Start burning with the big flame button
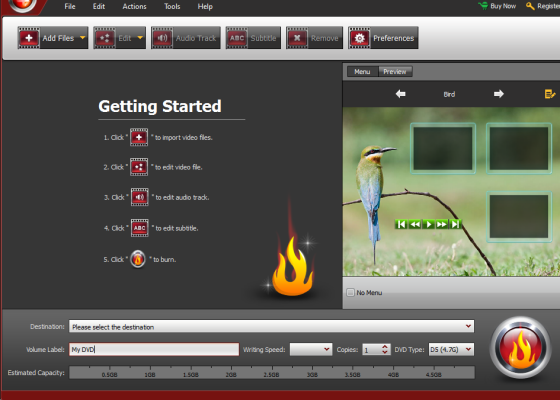The height and width of the screenshot is (400, 560). pos(521,348)
